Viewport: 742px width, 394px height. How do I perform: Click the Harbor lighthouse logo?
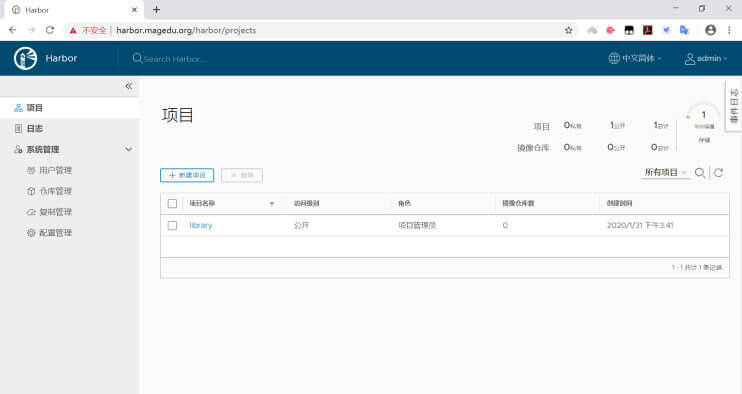[x=26, y=59]
